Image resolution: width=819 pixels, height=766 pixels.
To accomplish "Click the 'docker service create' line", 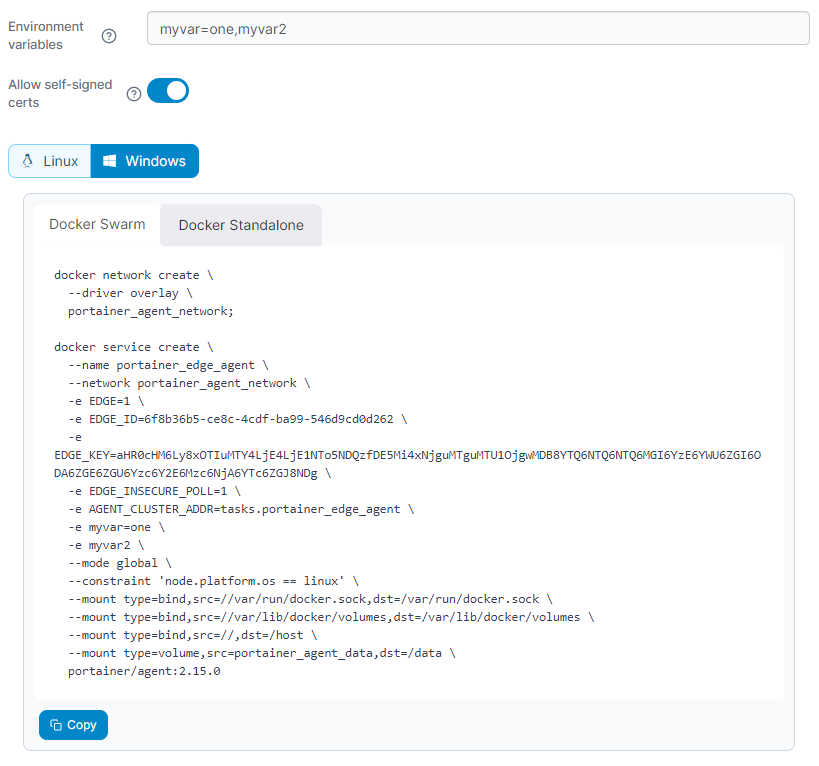I will pyautogui.click(x=134, y=347).
